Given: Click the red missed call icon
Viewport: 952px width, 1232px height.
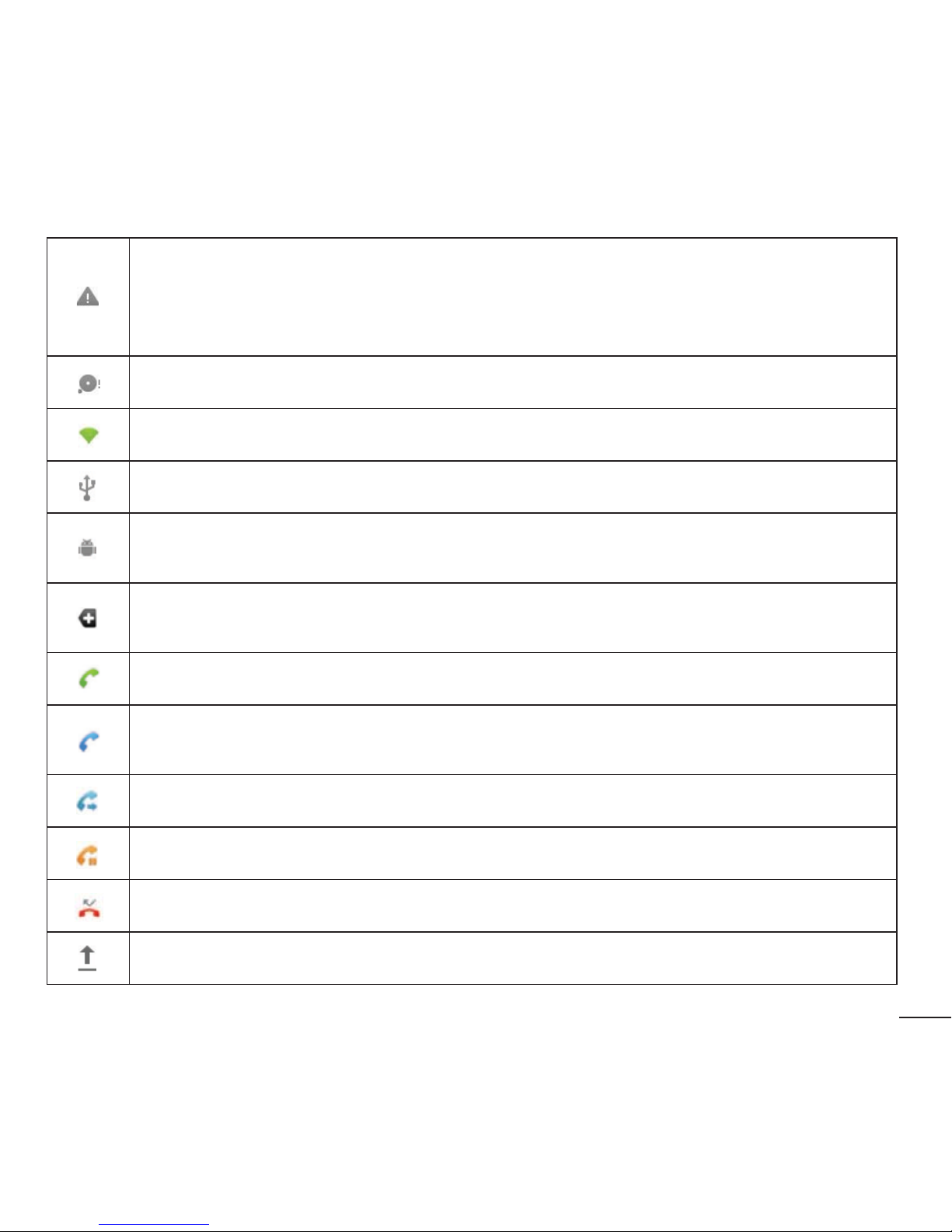Looking at the screenshot, I should (x=89, y=907).
